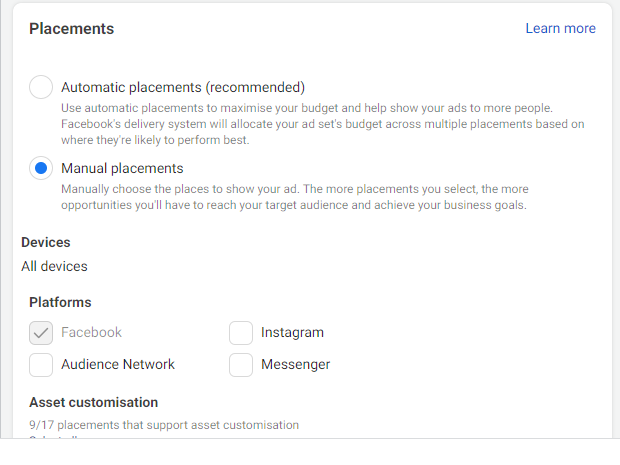
Task: Open the Learn more link
Action: coord(560,28)
